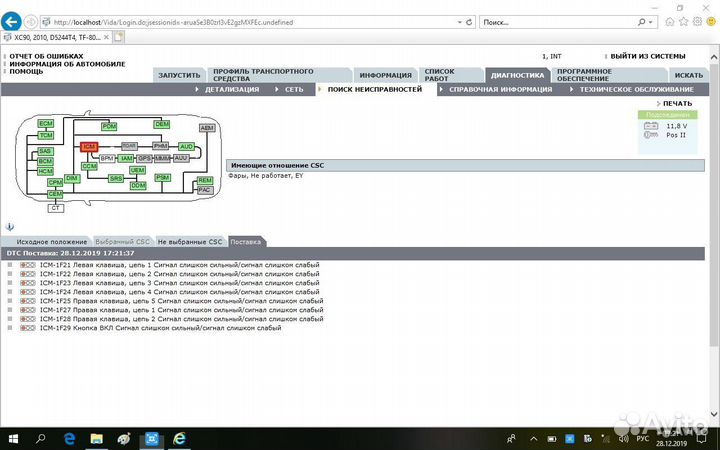Open the Программное обеспечение tab

[583, 75]
